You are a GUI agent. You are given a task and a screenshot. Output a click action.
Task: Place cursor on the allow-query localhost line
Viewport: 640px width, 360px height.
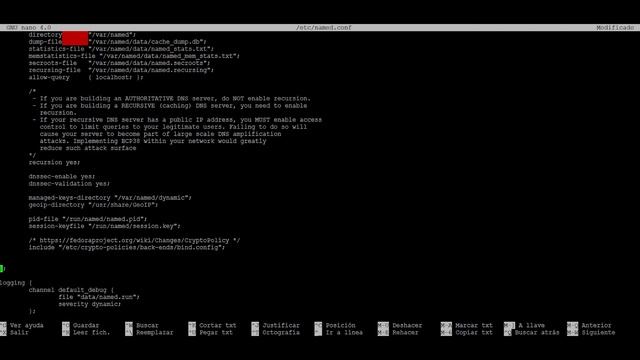(x=86, y=77)
